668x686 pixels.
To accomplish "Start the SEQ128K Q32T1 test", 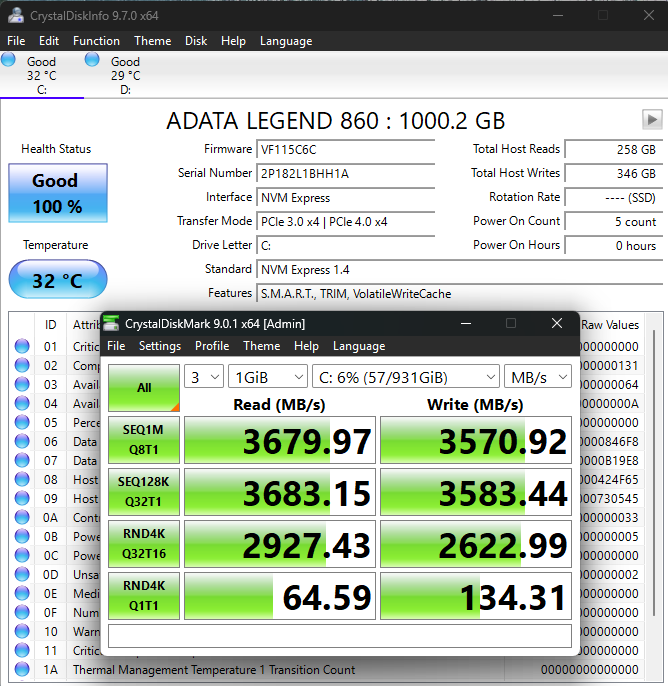I will click(144, 492).
